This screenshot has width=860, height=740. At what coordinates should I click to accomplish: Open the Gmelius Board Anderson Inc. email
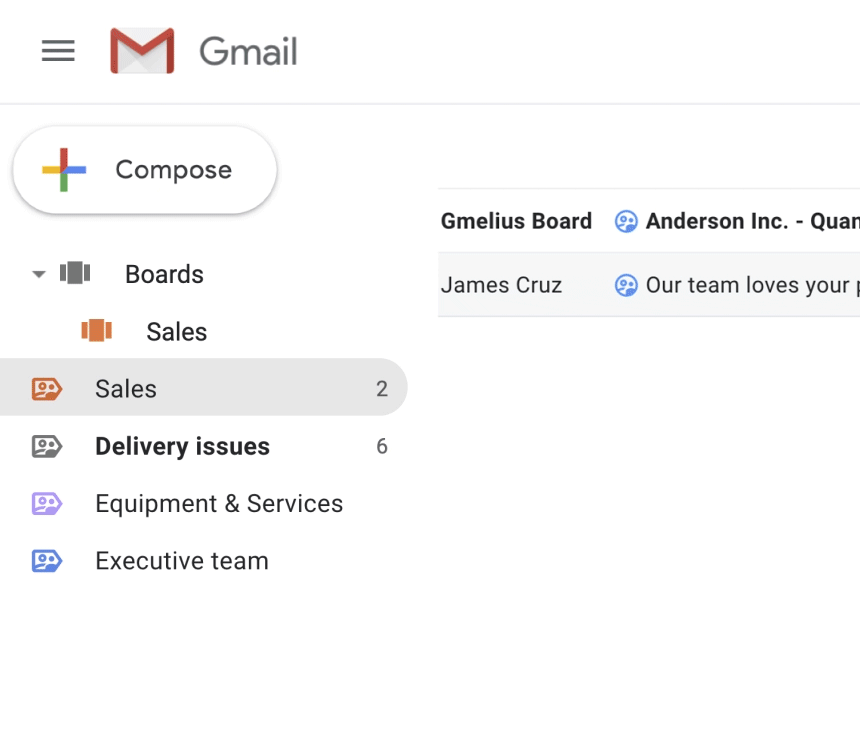point(649,221)
